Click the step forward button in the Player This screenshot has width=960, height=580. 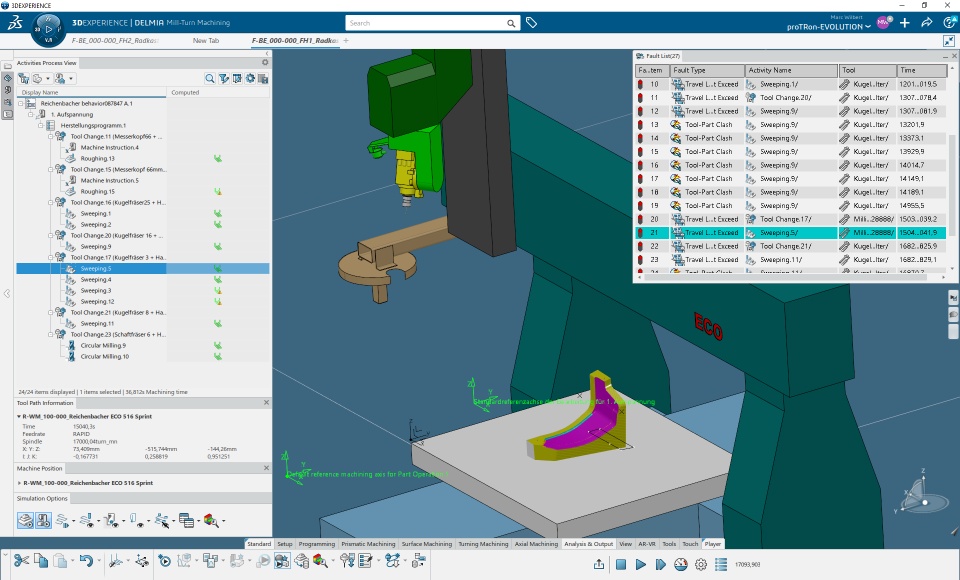coord(661,564)
